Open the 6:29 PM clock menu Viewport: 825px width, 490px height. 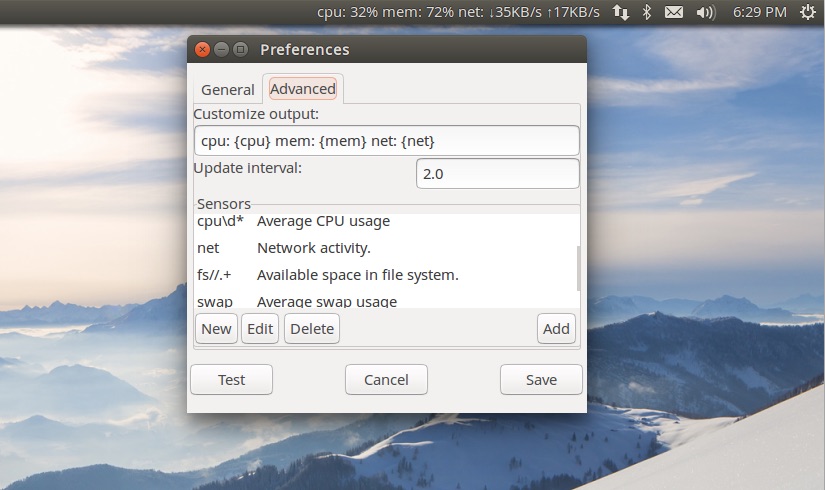[759, 12]
